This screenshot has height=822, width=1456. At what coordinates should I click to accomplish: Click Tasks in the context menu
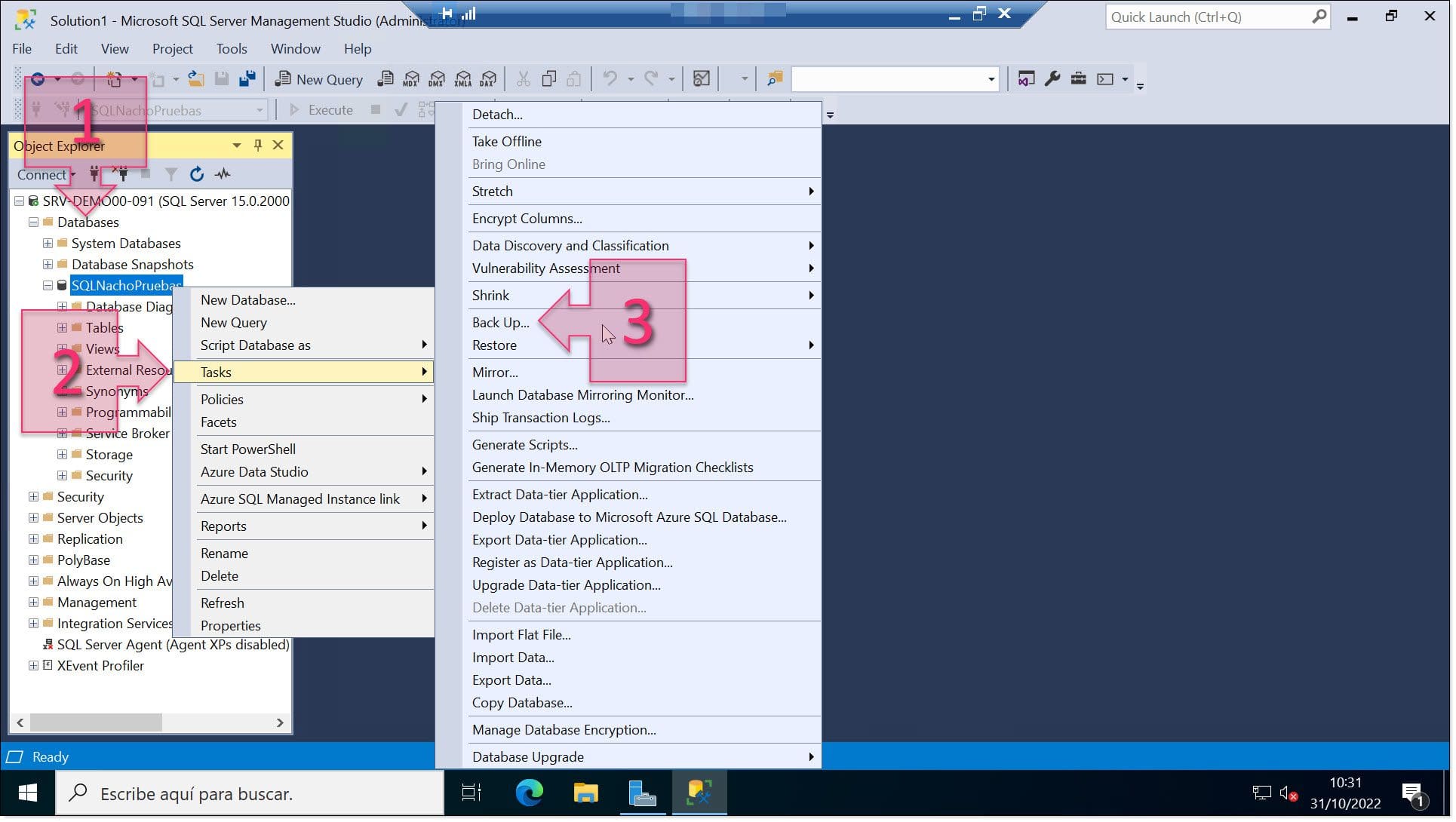click(x=303, y=373)
